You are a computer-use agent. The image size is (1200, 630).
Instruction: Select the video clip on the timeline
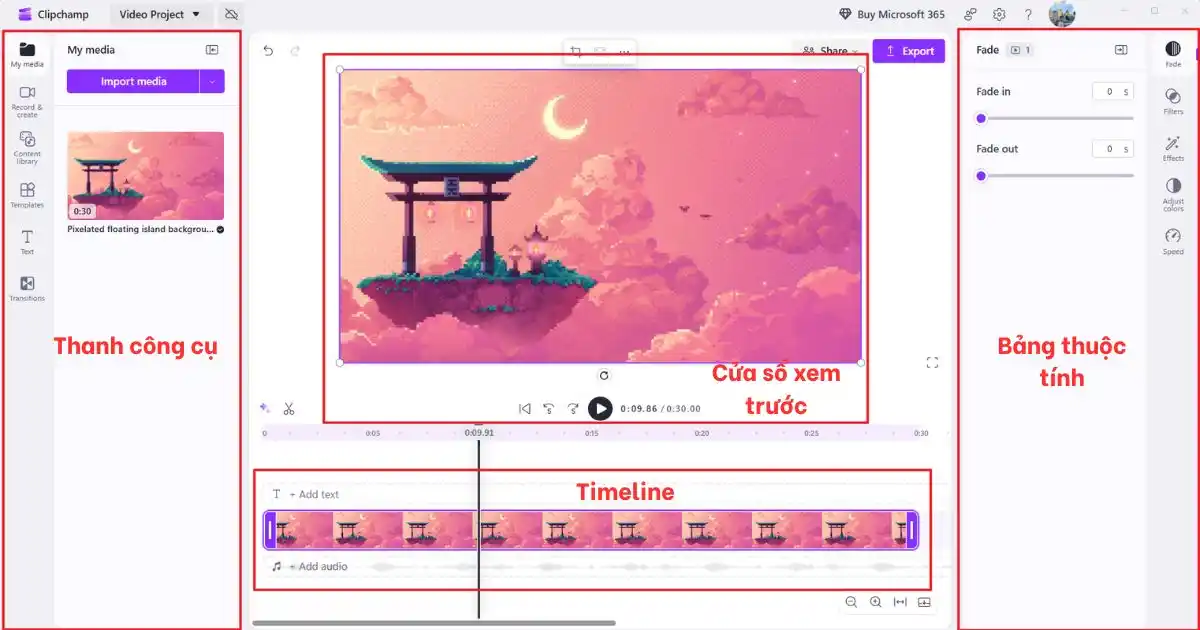tap(590, 530)
